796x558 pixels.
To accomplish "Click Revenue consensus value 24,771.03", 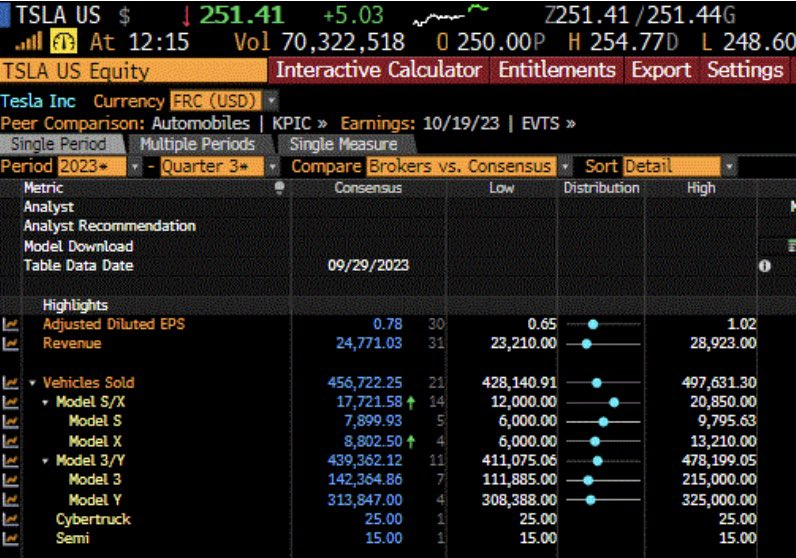I will tap(369, 344).
